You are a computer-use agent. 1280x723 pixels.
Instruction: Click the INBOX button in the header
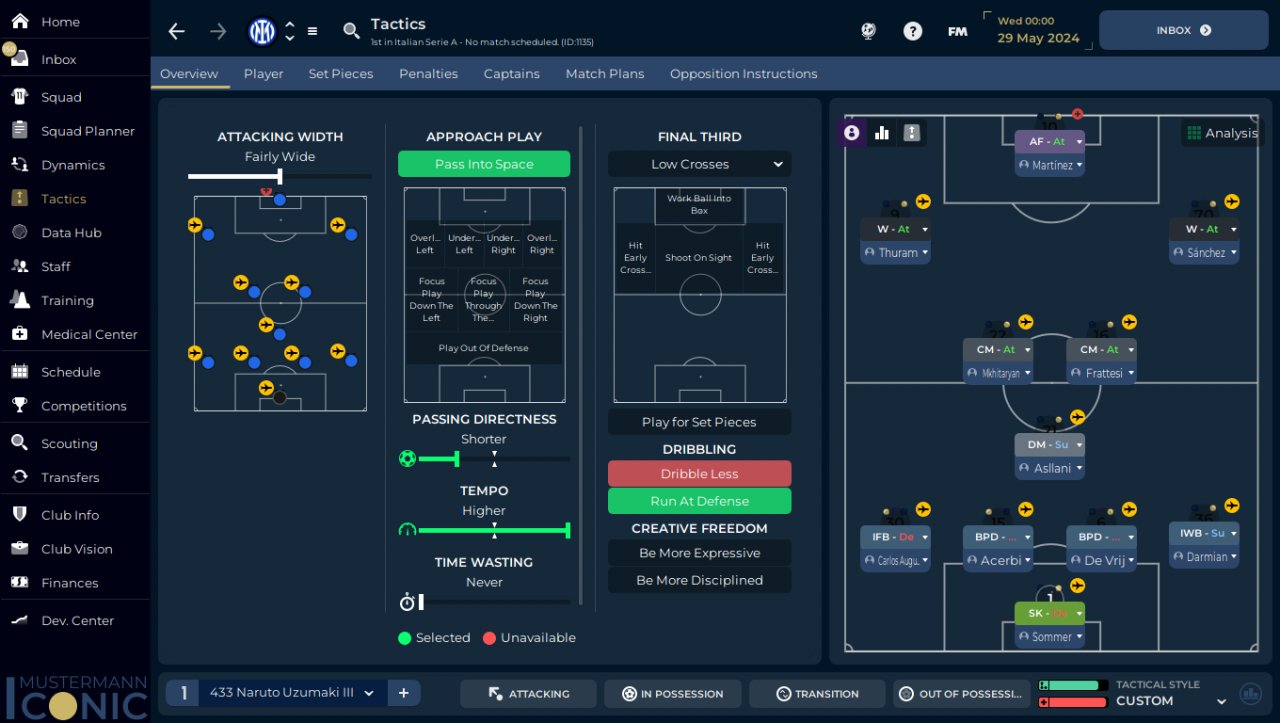tap(1183, 31)
